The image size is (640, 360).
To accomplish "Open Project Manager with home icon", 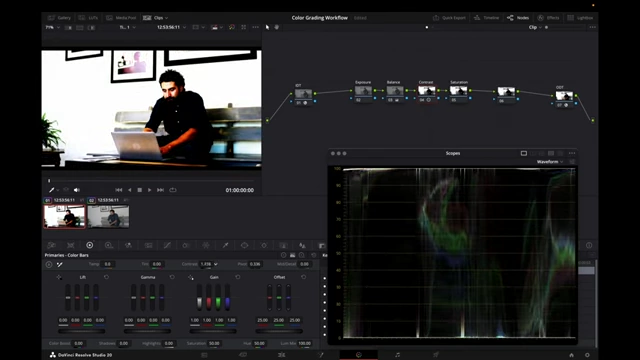I will (571, 355).
